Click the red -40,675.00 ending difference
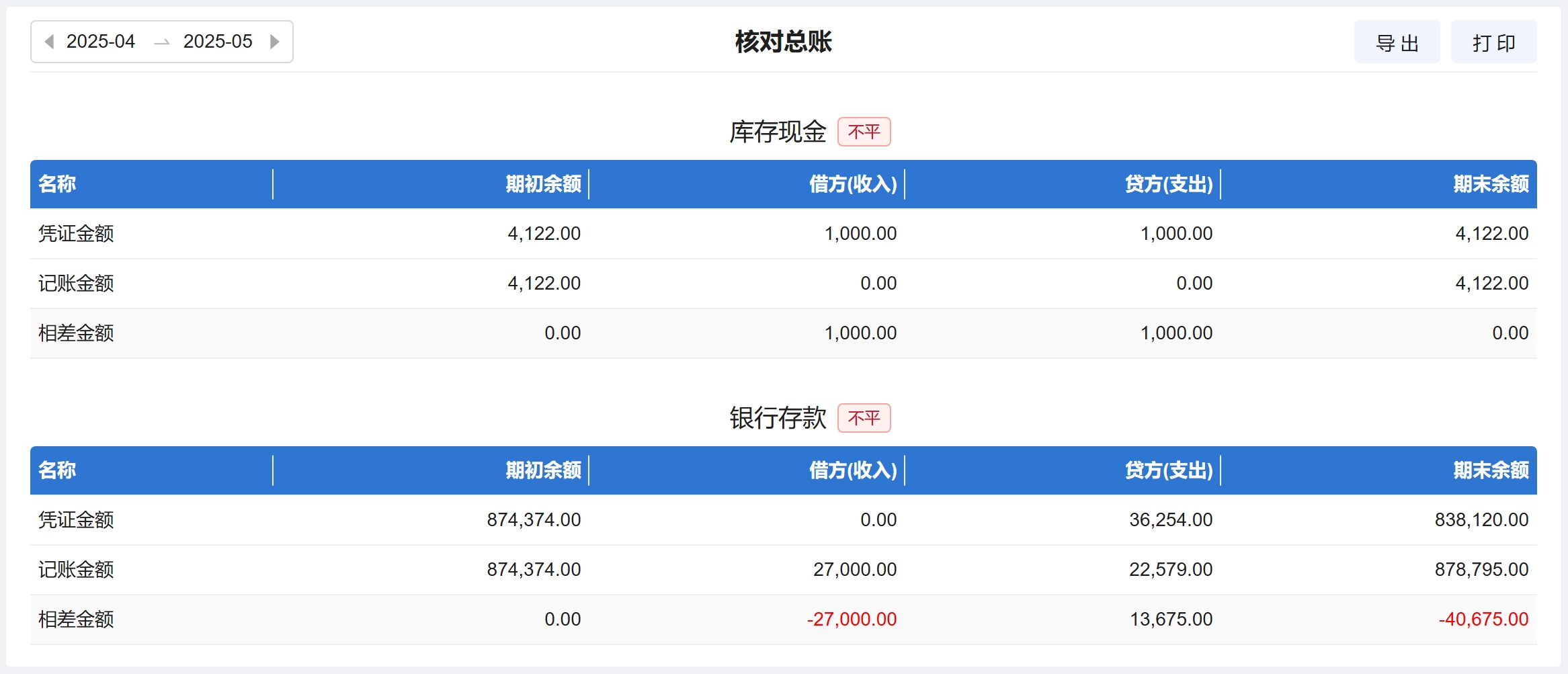 click(1483, 620)
